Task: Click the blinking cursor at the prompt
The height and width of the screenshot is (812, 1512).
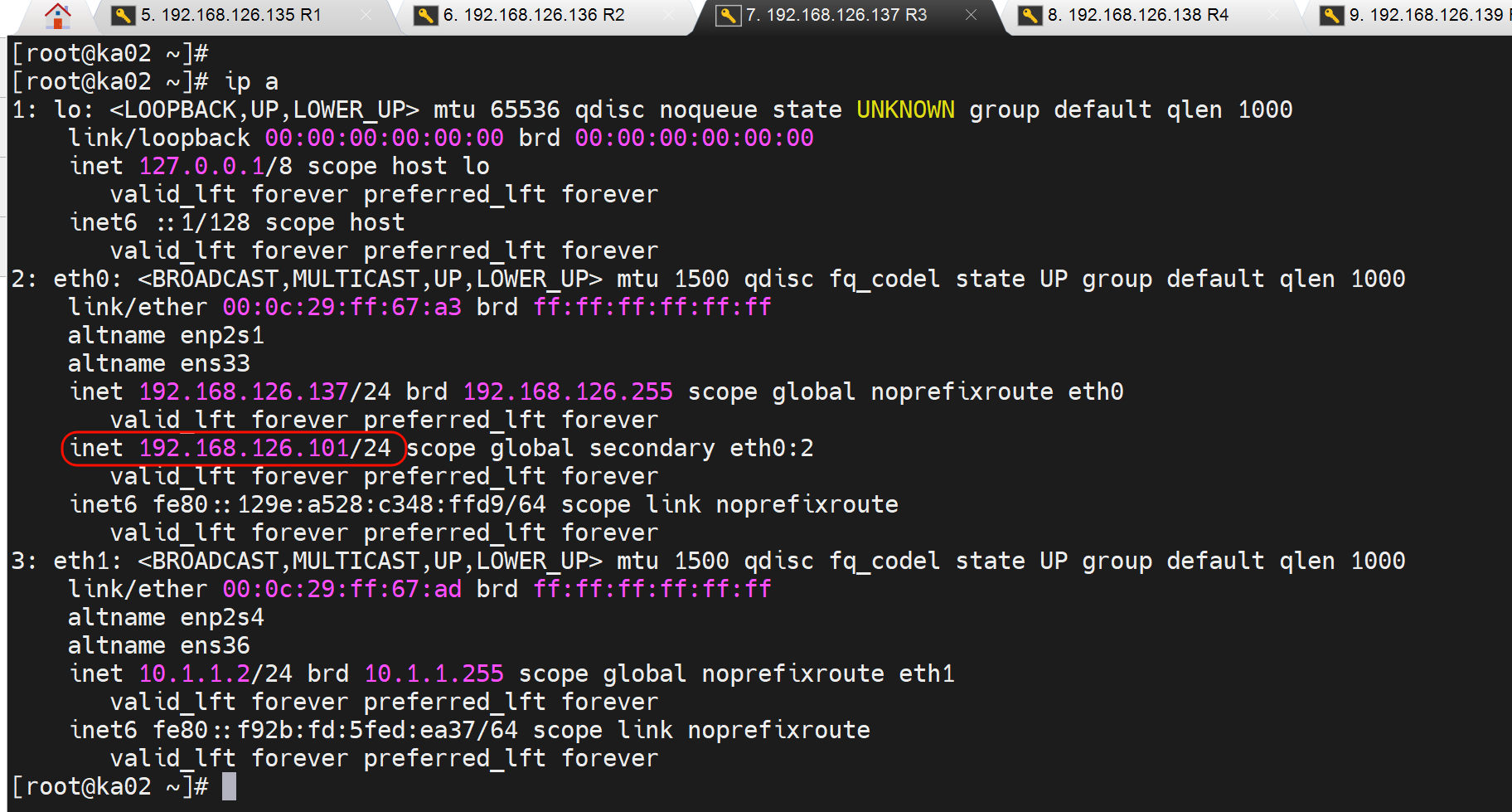Action: (x=228, y=786)
